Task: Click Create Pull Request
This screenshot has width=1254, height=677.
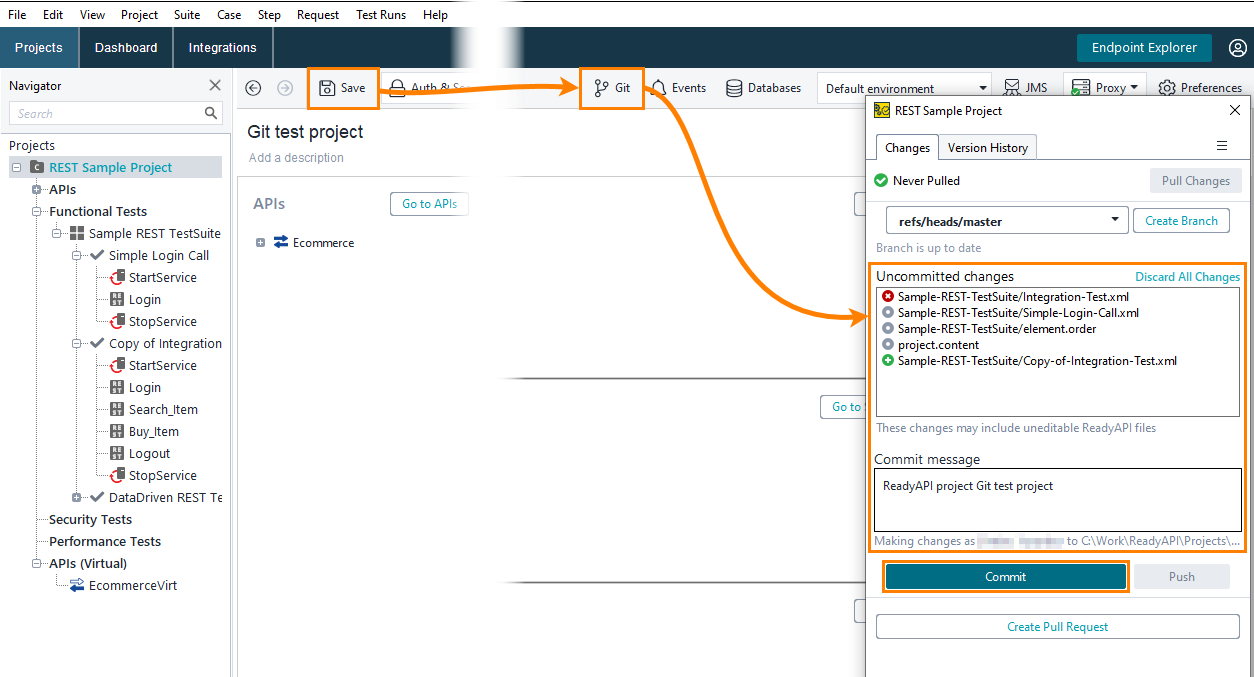Action: tap(1058, 627)
